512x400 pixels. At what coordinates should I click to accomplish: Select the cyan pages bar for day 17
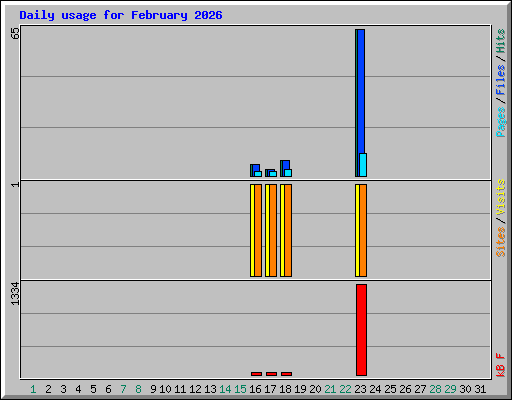coord(273,174)
